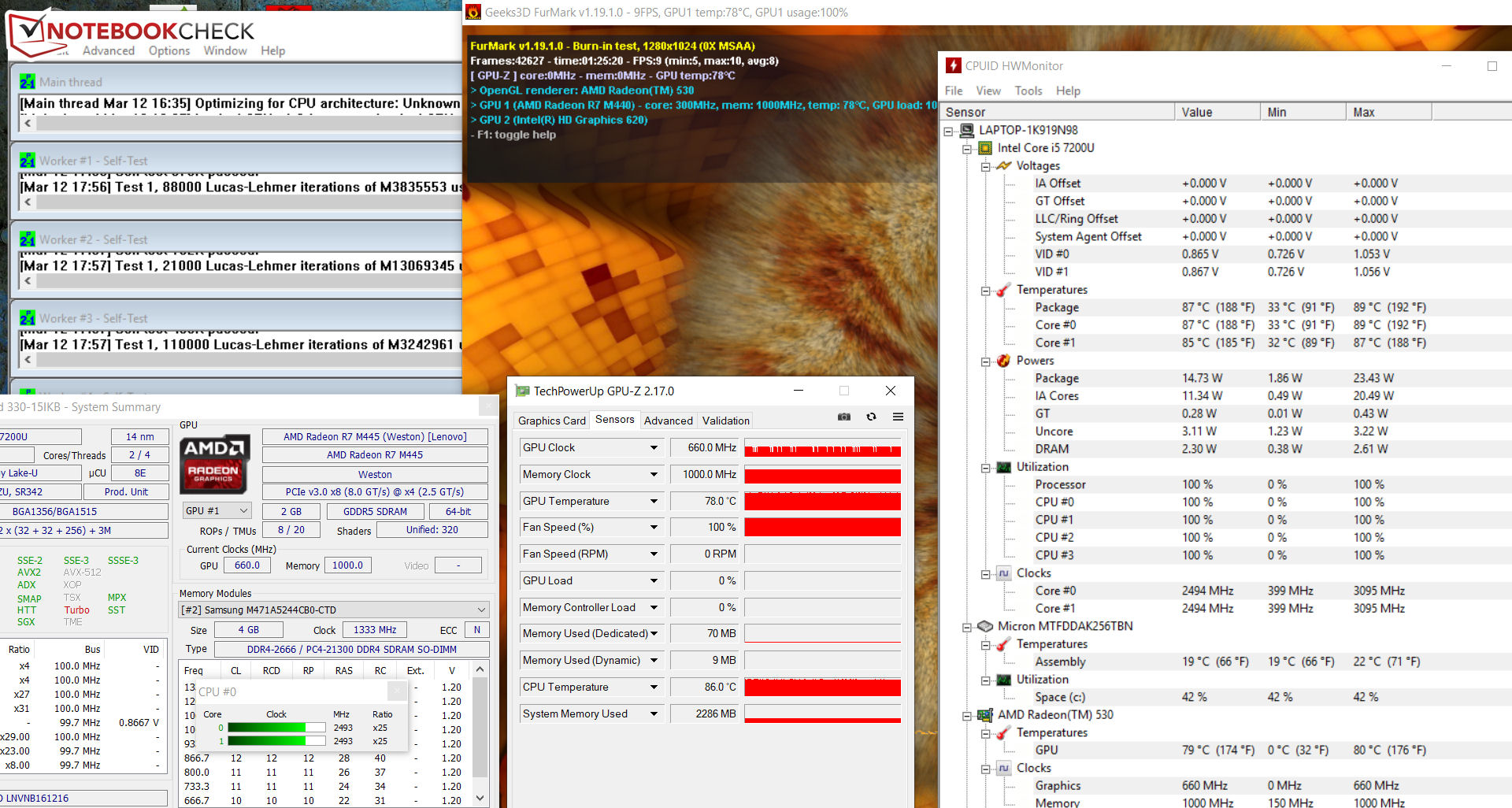The image size is (1512, 808).
Task: Open the Memory Clock sensor dropdown
Action: tap(654, 474)
